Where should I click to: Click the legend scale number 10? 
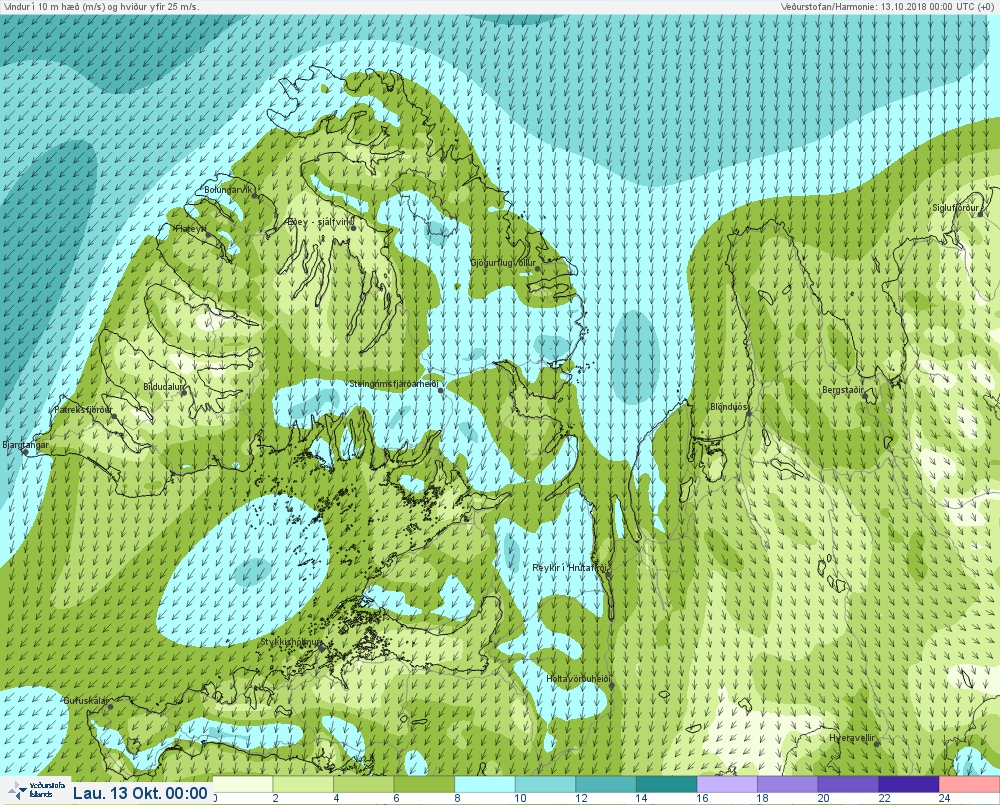click(520, 798)
